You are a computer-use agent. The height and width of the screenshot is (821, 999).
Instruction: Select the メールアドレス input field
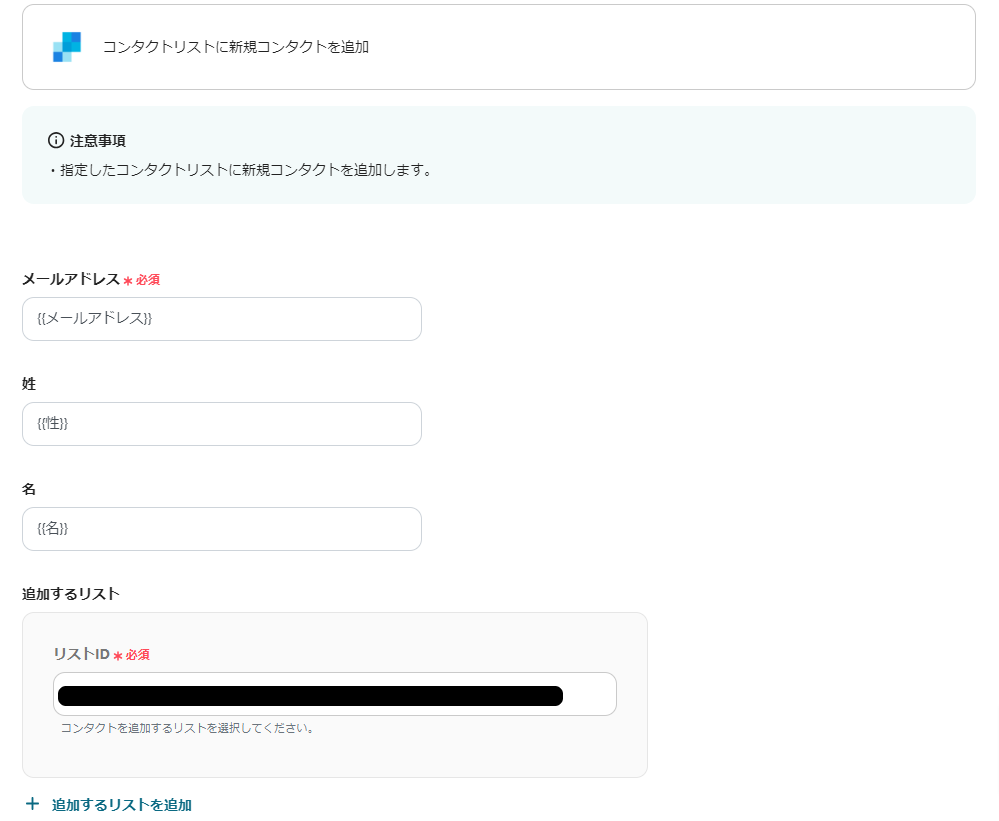click(222, 319)
